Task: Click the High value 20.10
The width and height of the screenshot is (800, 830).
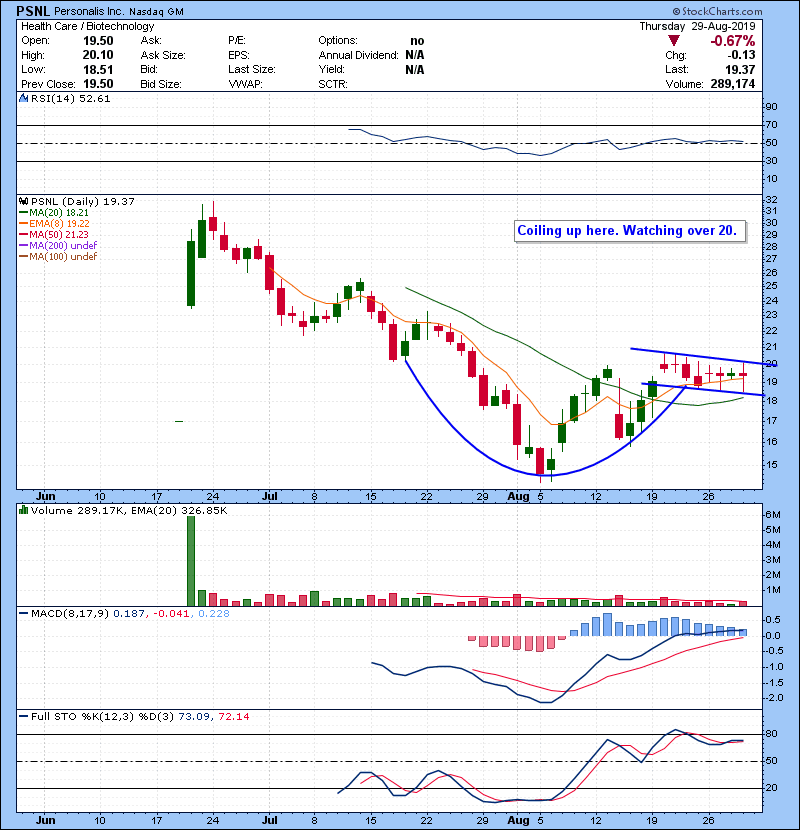Action: click(98, 55)
